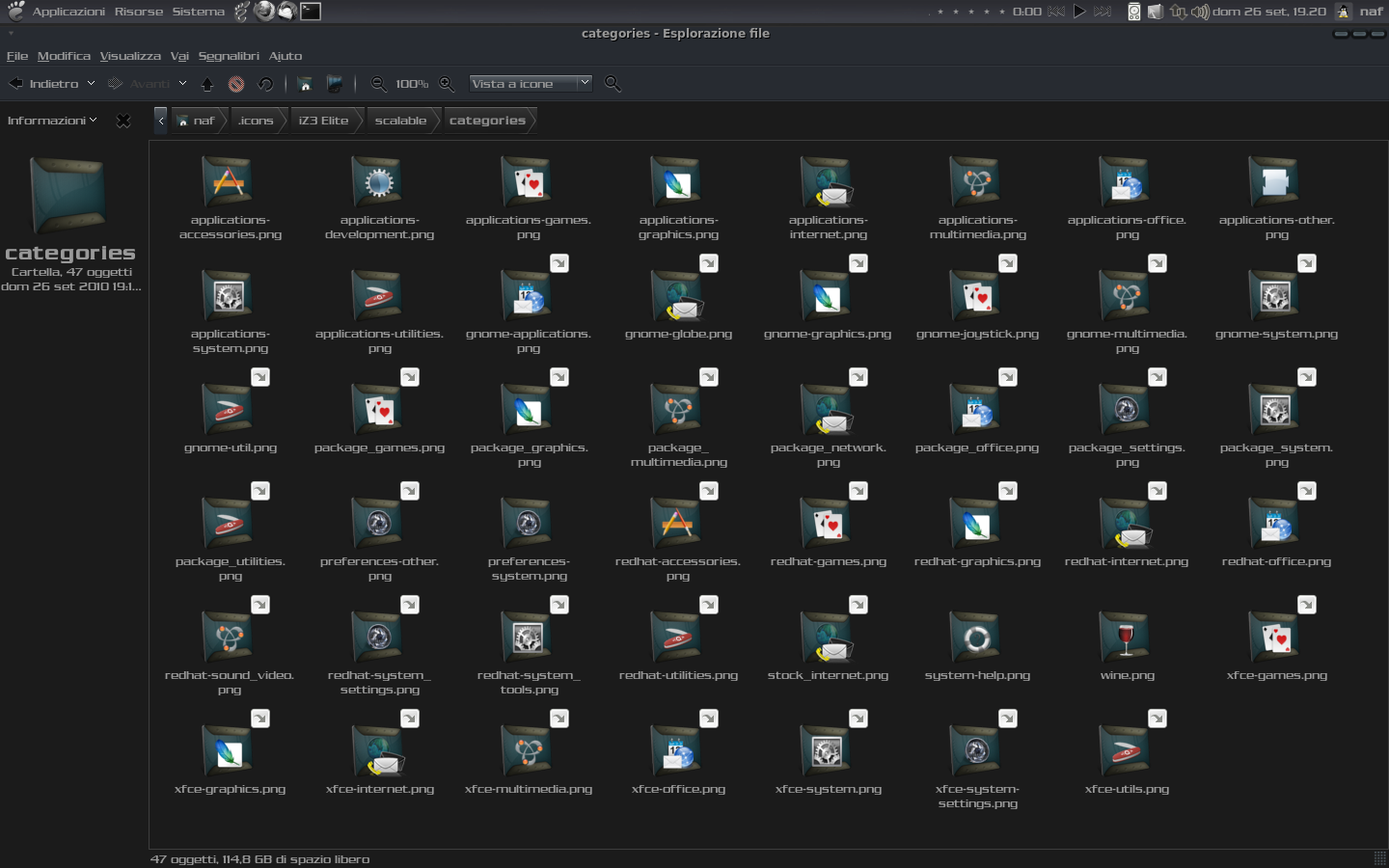Go up to the parent folder

pyautogui.click(x=207, y=84)
